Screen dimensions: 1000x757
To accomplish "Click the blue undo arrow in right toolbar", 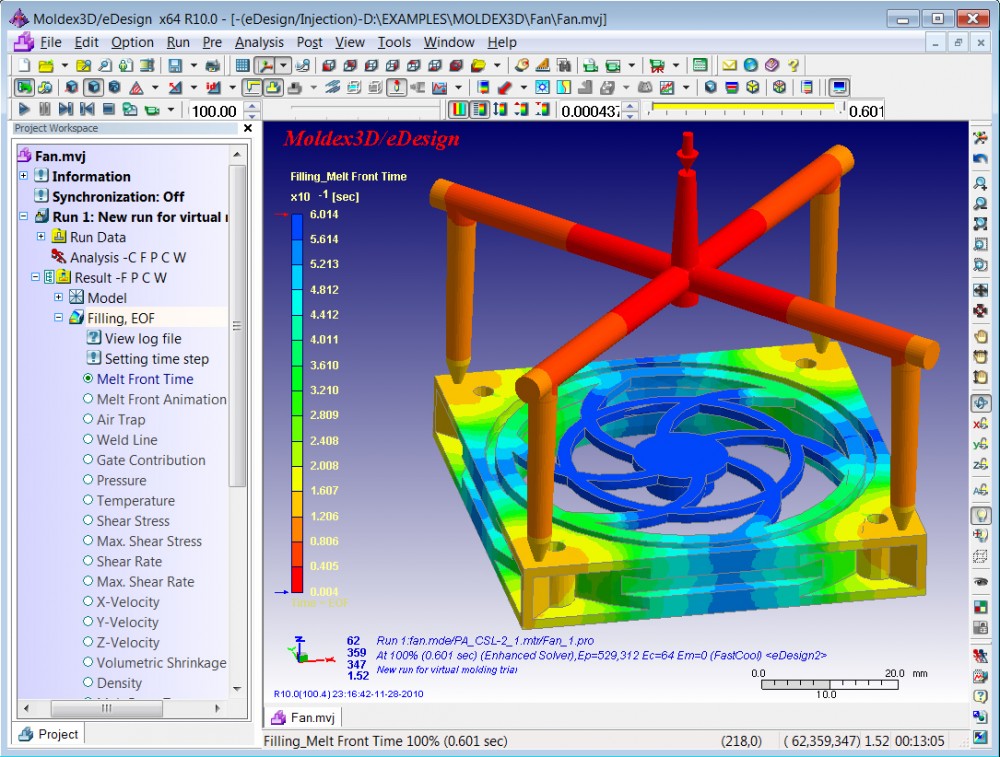I will [x=980, y=159].
